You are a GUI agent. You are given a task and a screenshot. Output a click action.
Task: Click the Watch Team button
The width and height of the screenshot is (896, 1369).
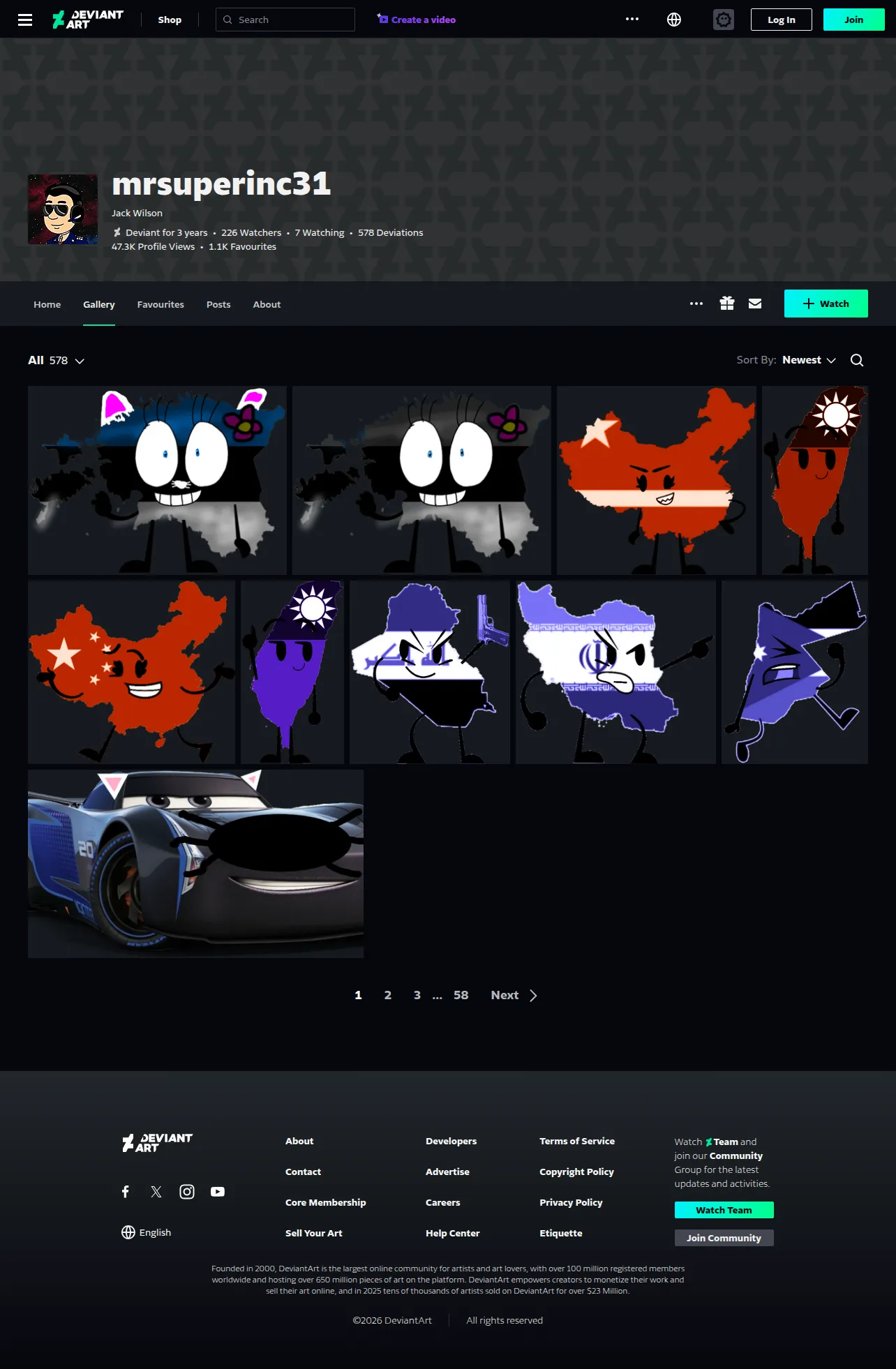724,1210
